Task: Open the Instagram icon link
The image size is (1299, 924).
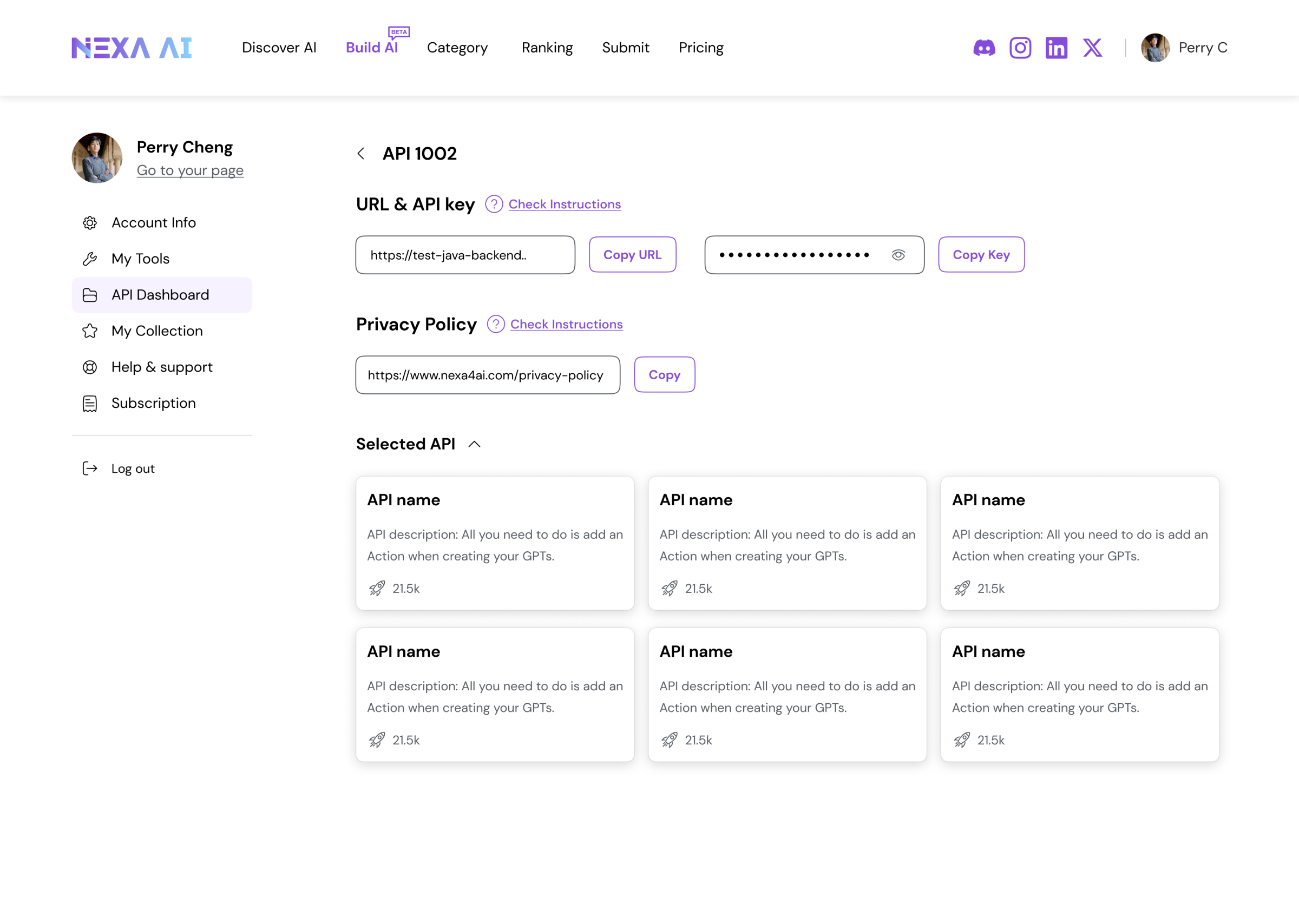Action: (1020, 48)
